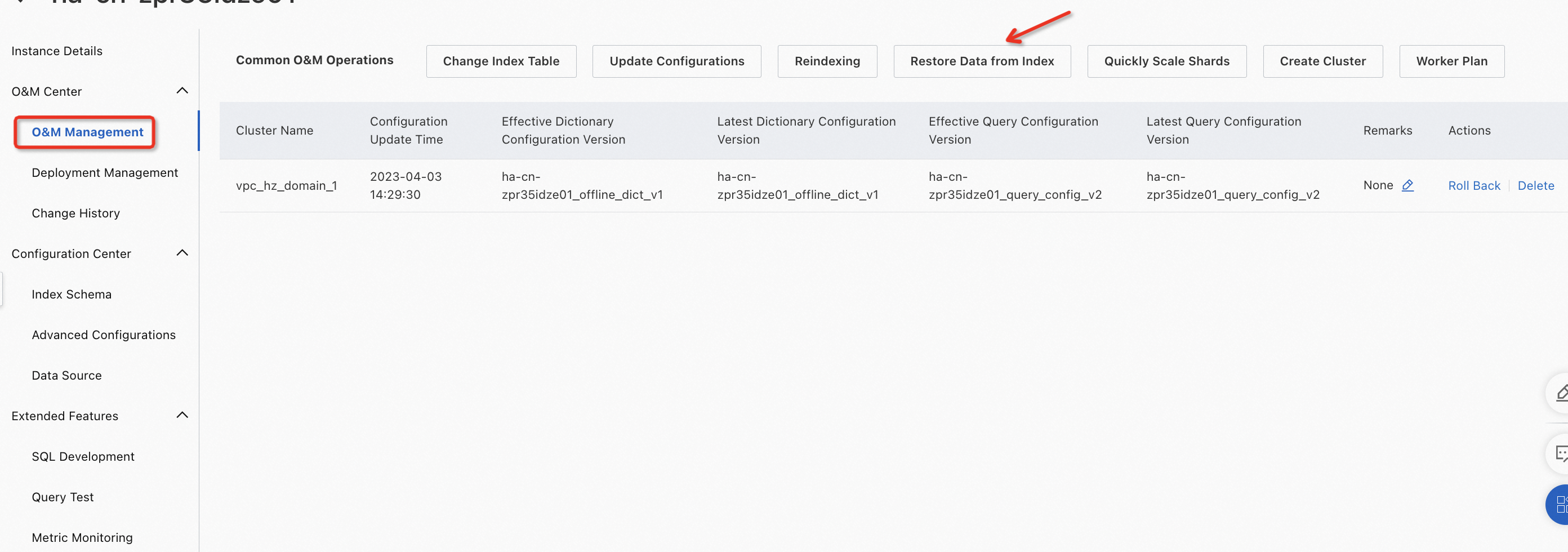Open the Worker Plan button

(x=1451, y=61)
